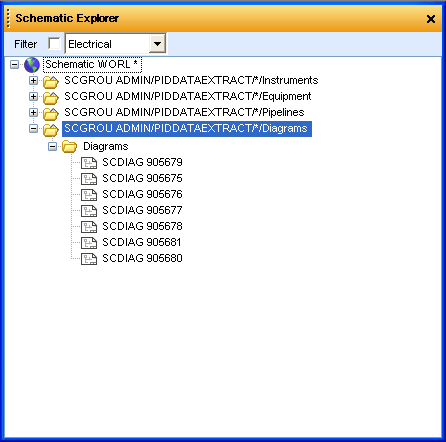446x442 pixels.
Task: Close the Schematic Explorer panel
Action: coord(431,19)
